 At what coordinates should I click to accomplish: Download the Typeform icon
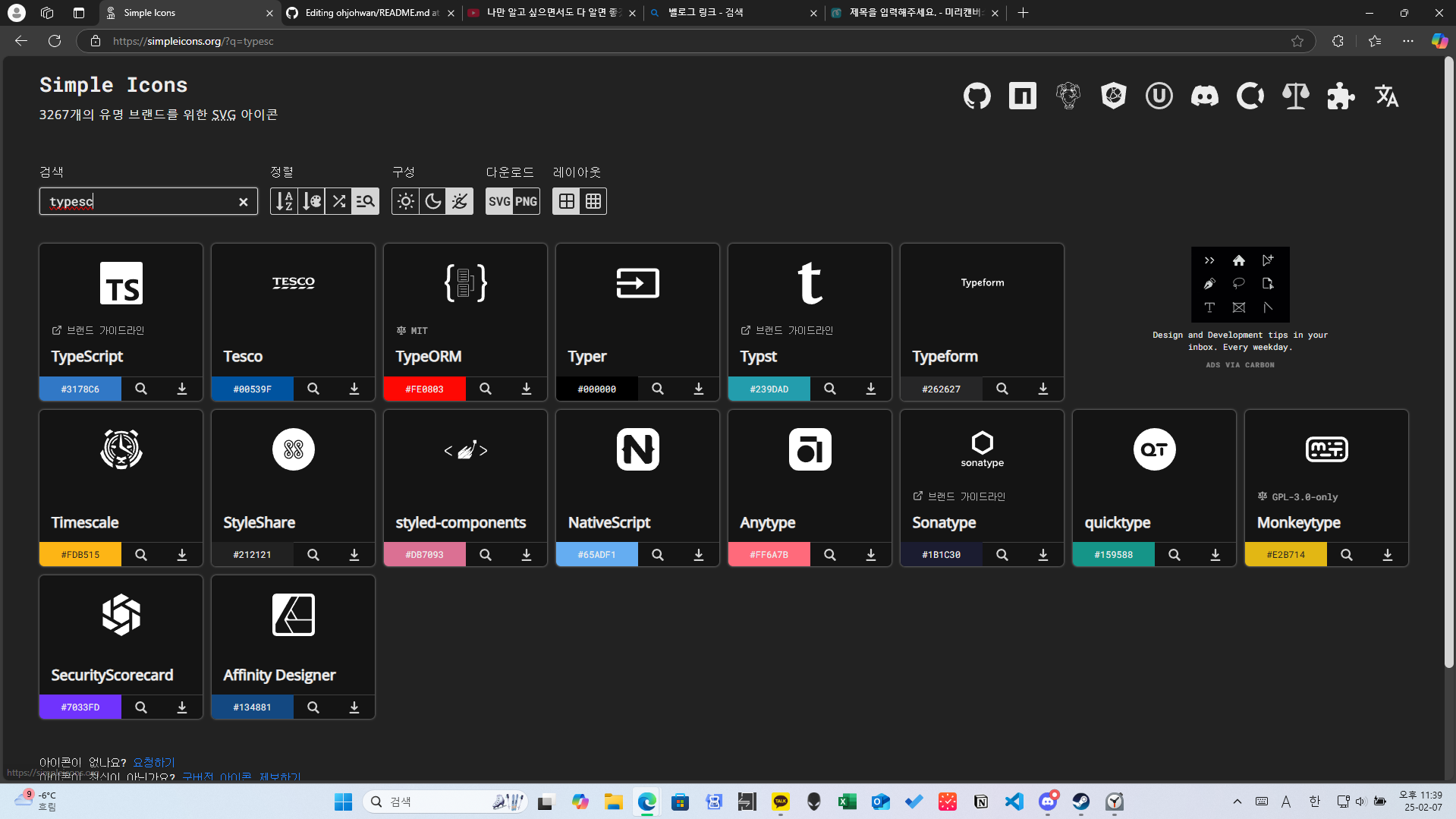1043,389
